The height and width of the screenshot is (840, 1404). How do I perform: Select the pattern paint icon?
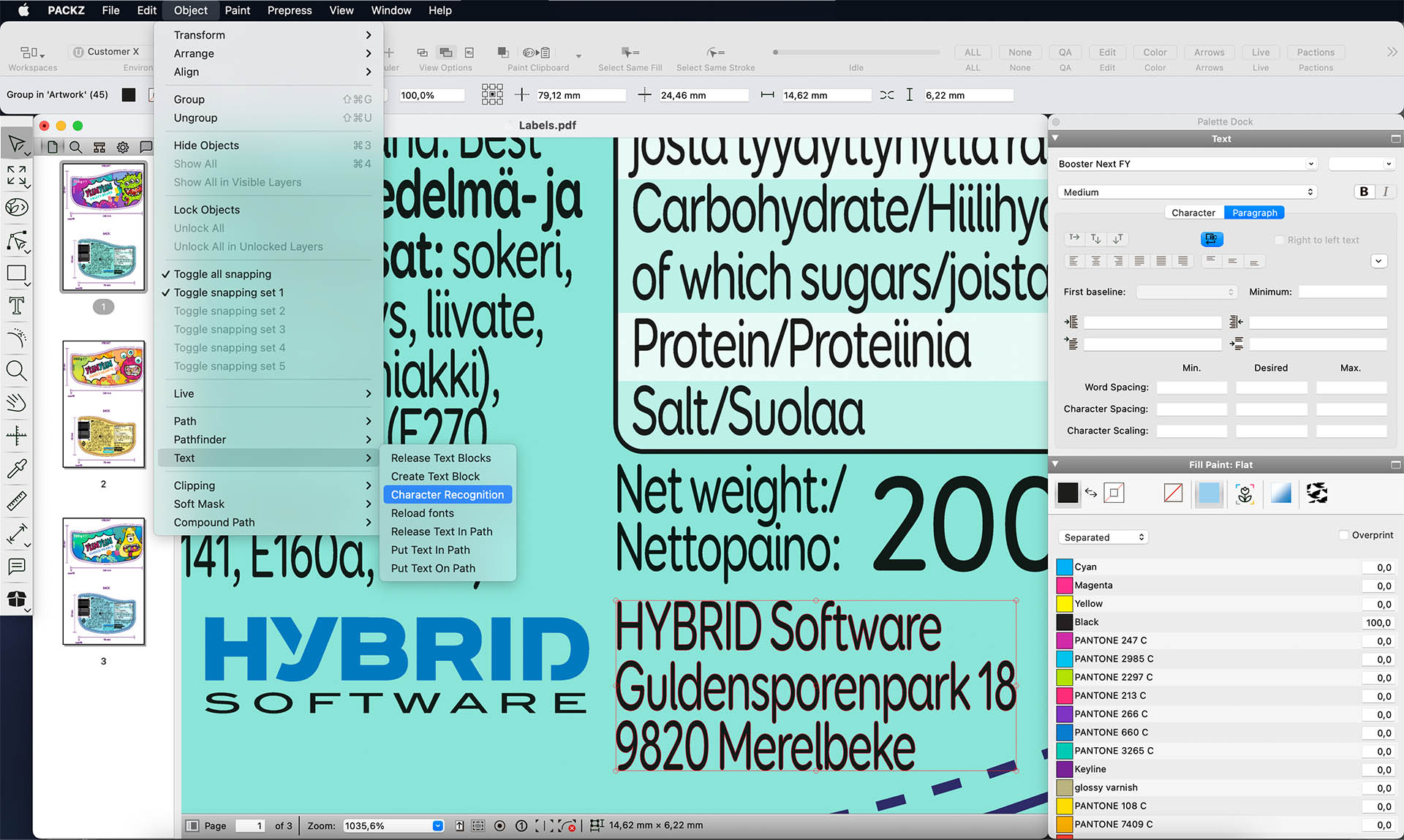(x=1317, y=493)
